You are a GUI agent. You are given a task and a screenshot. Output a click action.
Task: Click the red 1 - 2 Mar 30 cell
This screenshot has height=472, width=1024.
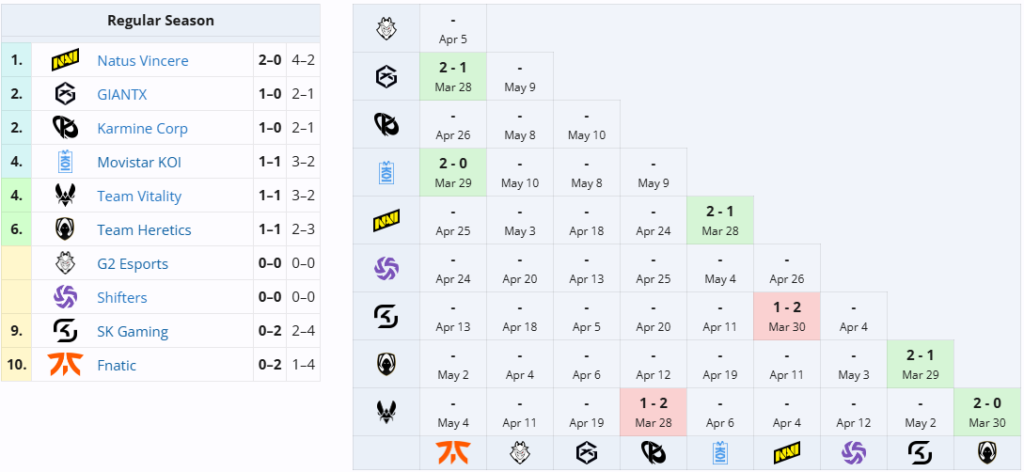click(786, 316)
